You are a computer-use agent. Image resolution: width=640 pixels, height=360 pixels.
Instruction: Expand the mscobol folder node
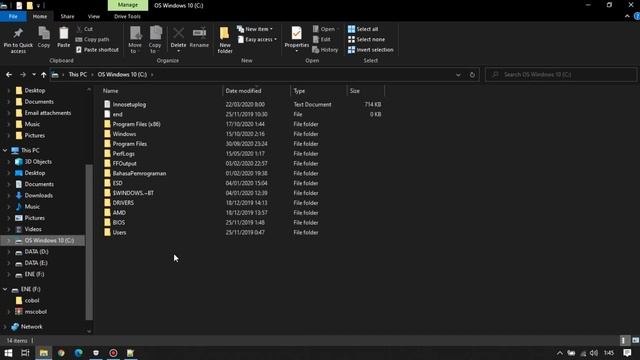(9, 312)
